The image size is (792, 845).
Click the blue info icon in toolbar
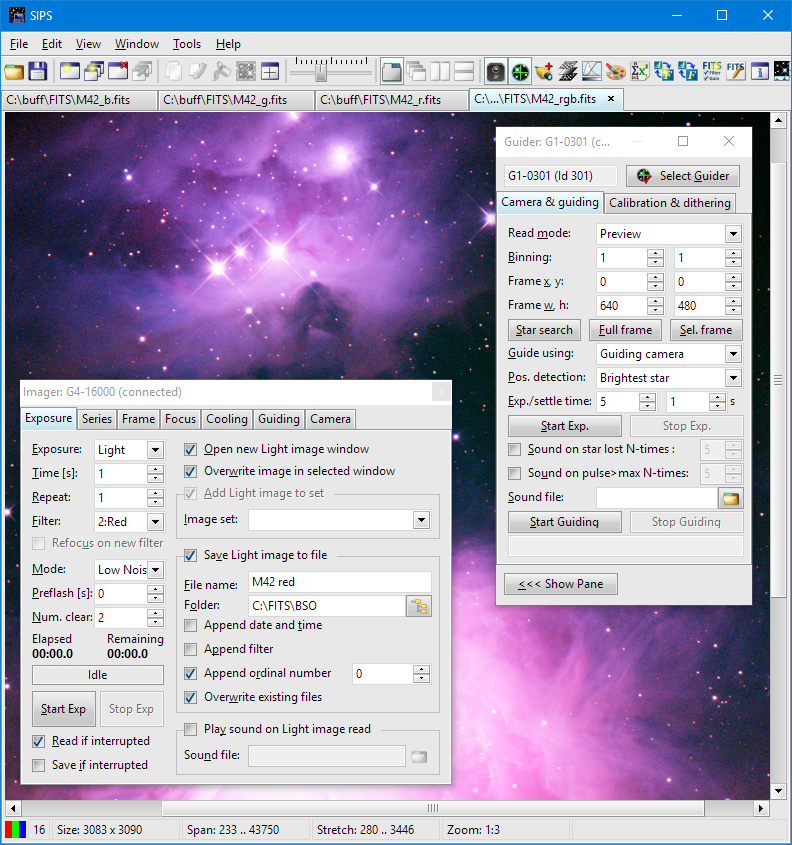tap(759, 71)
